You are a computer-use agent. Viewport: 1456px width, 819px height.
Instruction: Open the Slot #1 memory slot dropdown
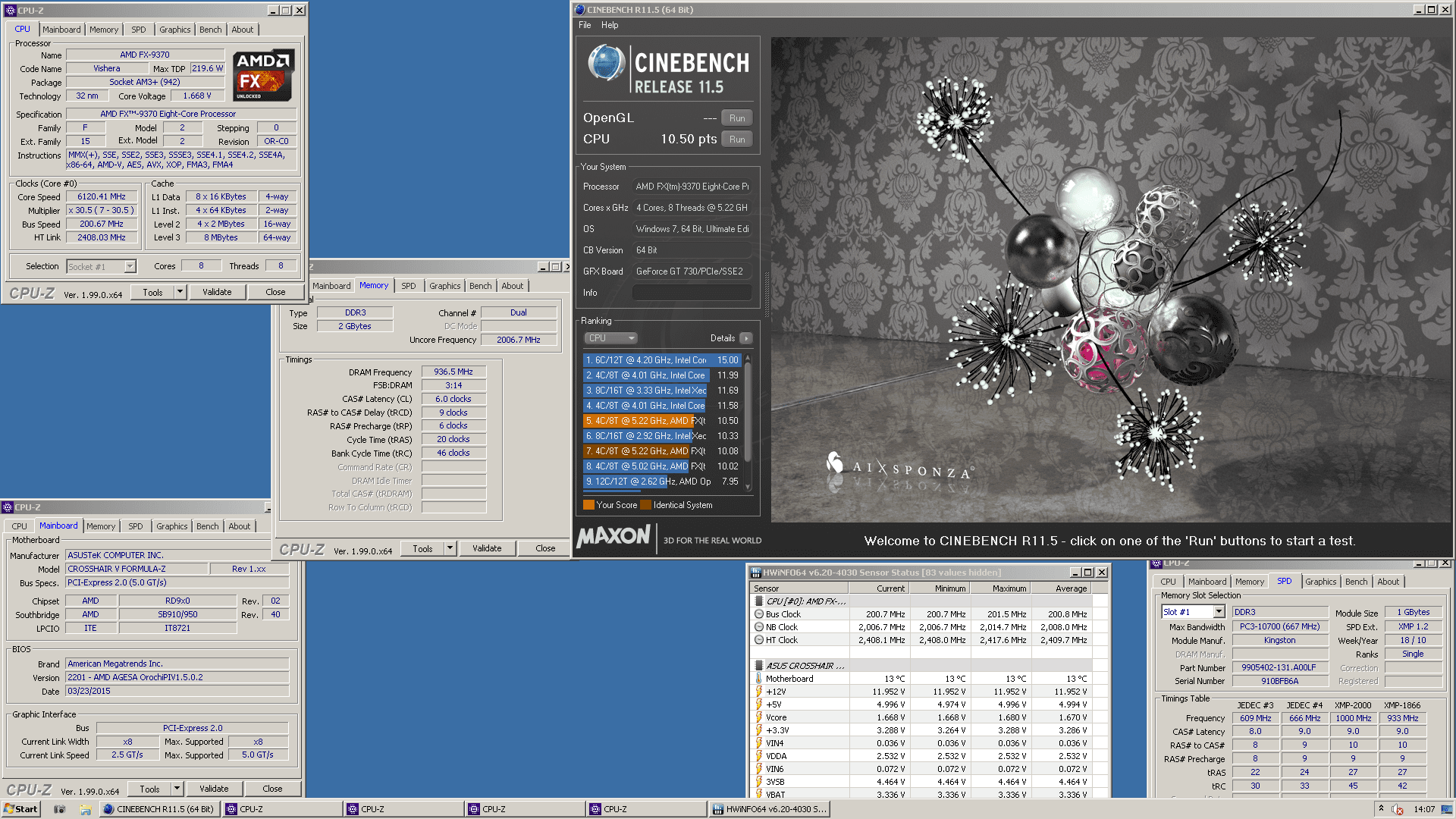tap(1219, 612)
